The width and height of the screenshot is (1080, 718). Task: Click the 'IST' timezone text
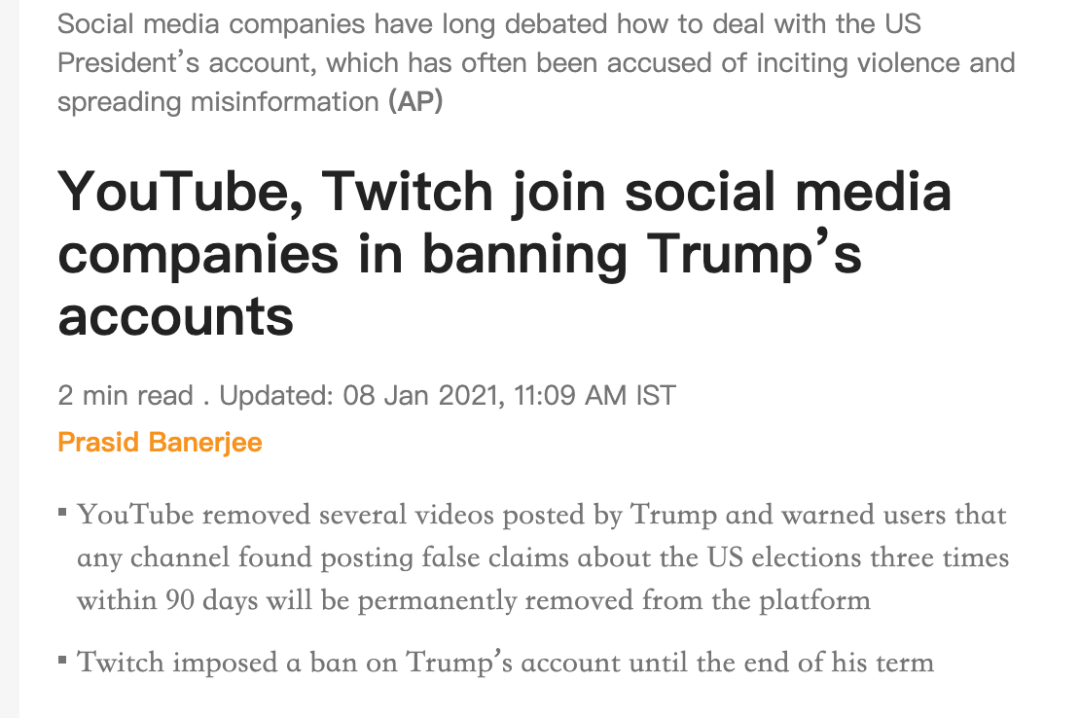pyautogui.click(x=655, y=396)
